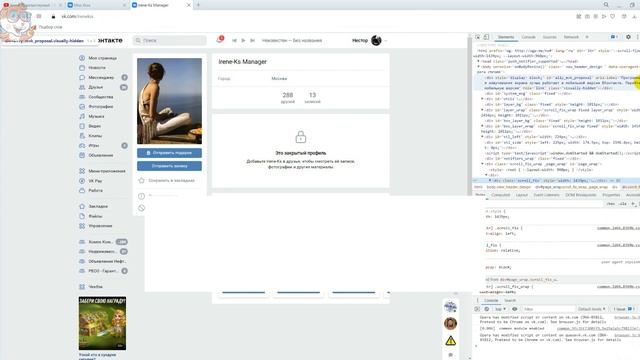The height and width of the screenshot is (360, 640).
Task: Click the Отправить подарок button
Action: 169,153
